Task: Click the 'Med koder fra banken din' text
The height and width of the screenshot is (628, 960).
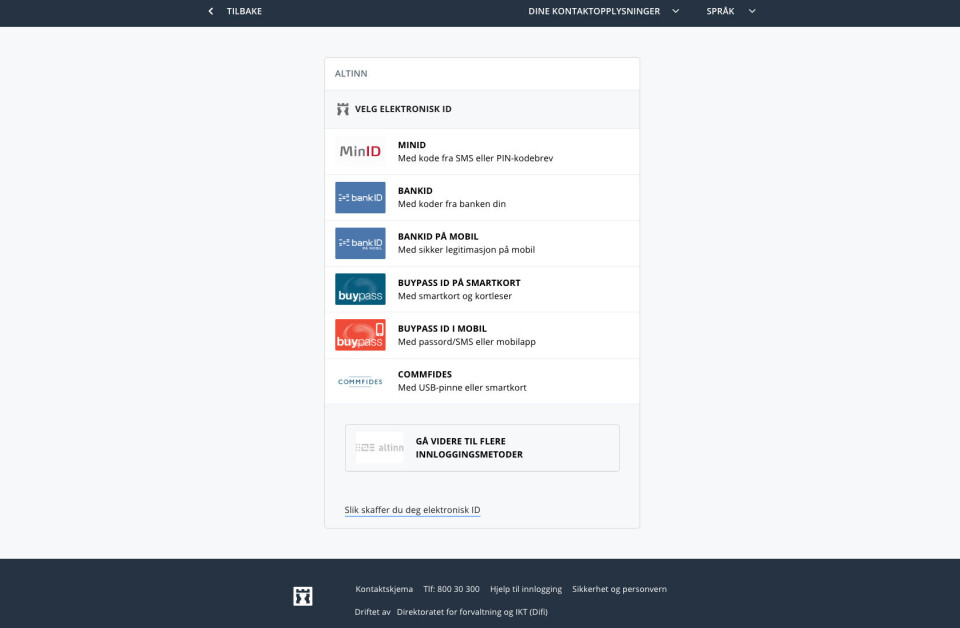Action: click(x=452, y=204)
